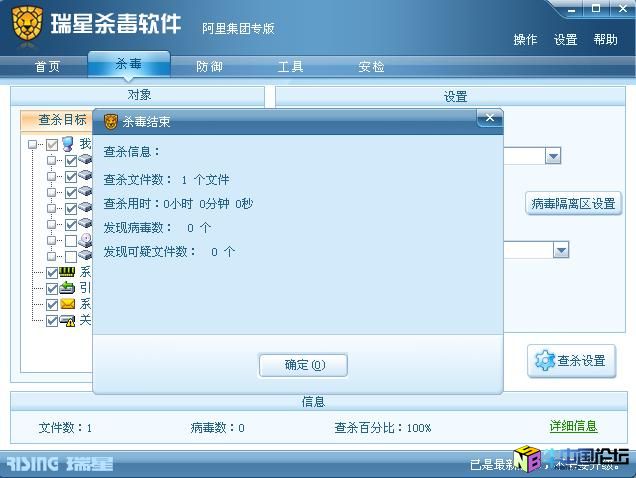Click the 查杀设置 button
Image resolution: width=636 pixels, height=478 pixels.
click(x=572, y=361)
